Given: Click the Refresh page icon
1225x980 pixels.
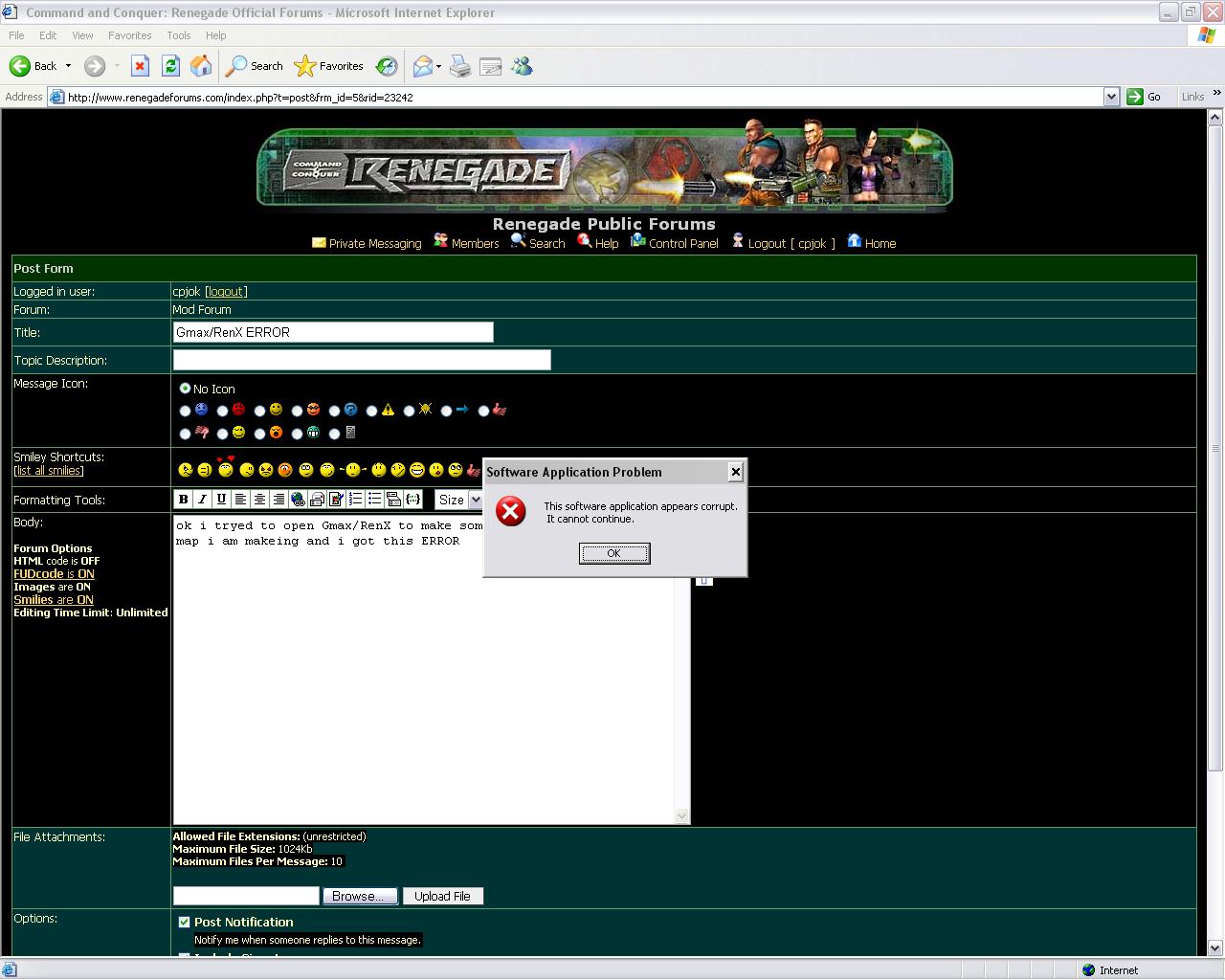Looking at the screenshot, I should [x=170, y=66].
